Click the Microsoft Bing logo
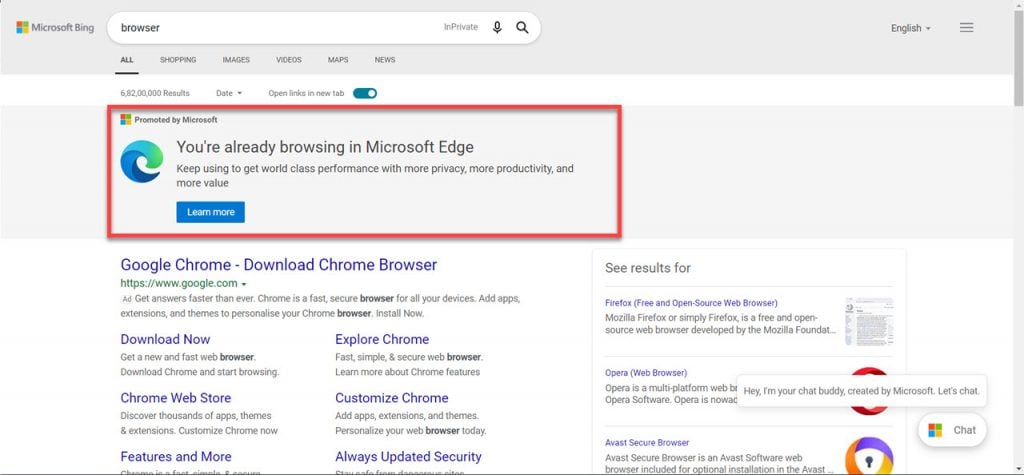Image resolution: width=1024 pixels, height=475 pixels. coord(55,27)
